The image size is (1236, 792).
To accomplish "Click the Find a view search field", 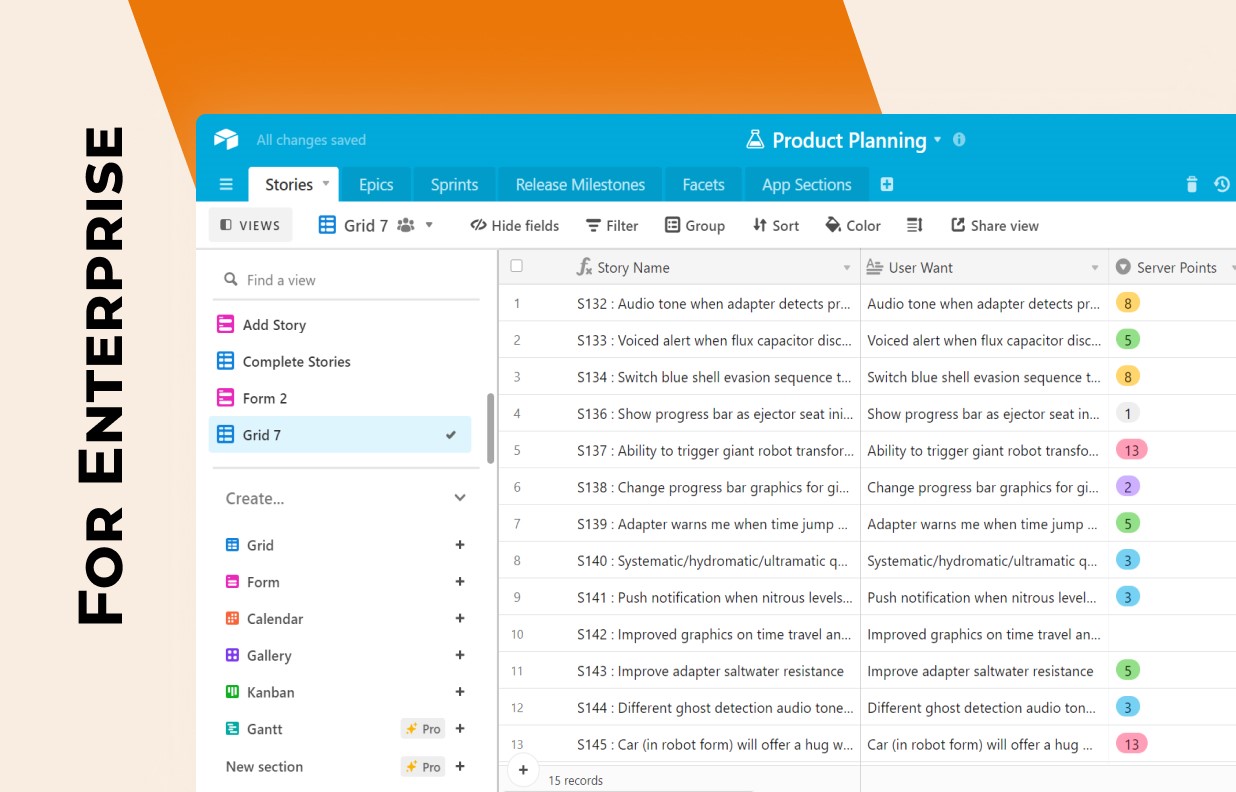I will (345, 280).
